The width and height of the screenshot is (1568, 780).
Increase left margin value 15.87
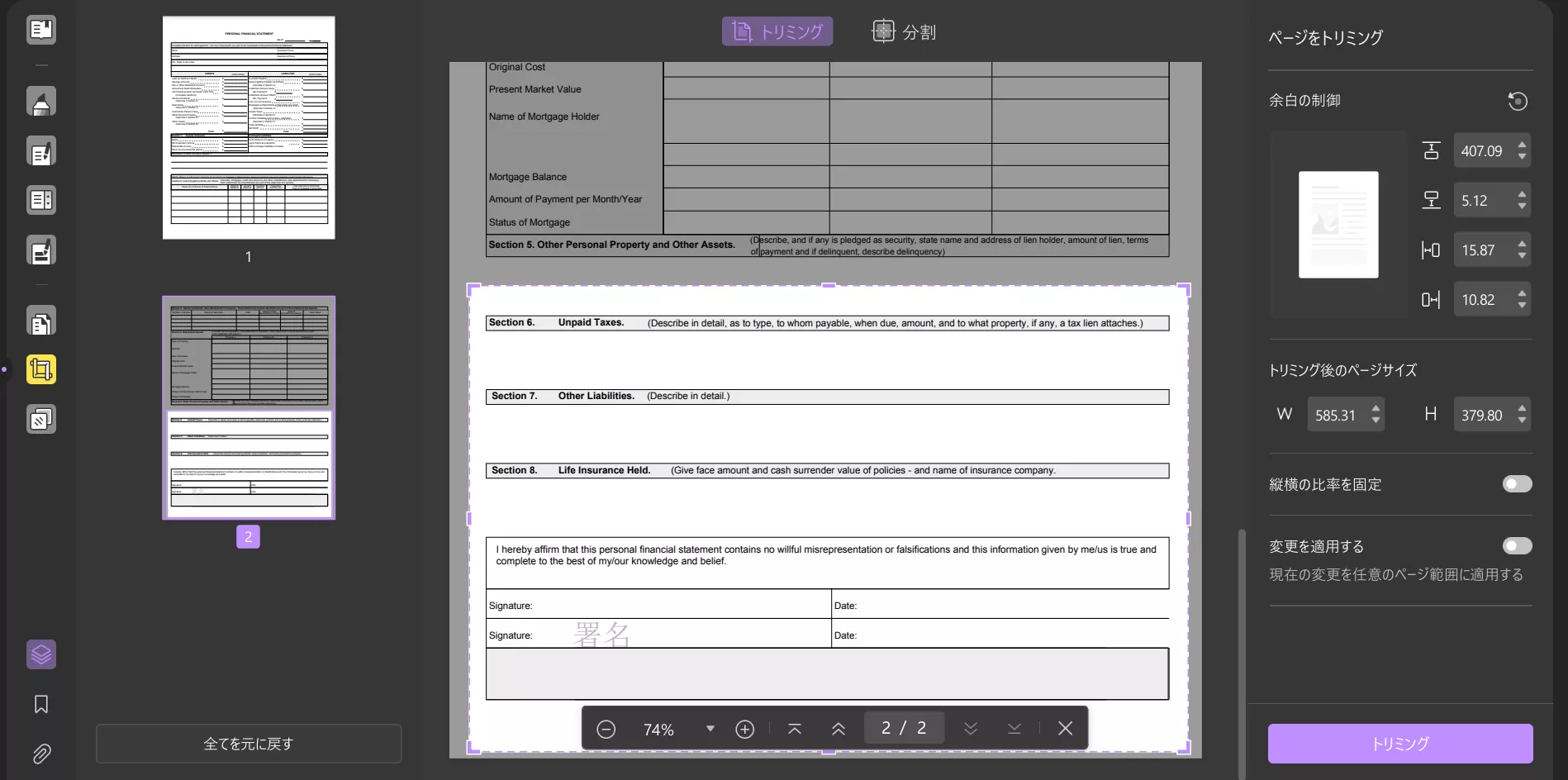1522,244
